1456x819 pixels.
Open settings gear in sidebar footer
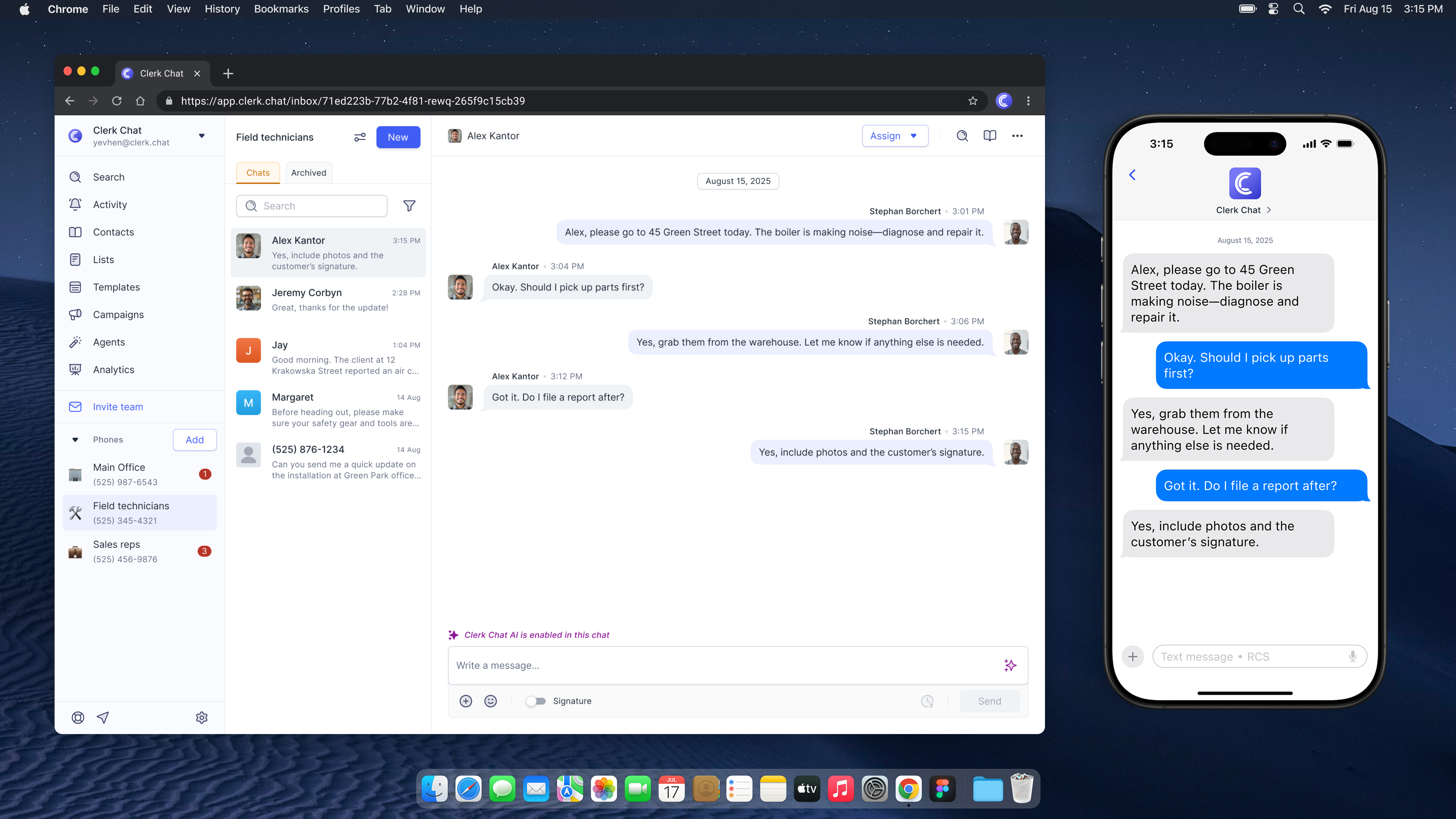point(202,717)
